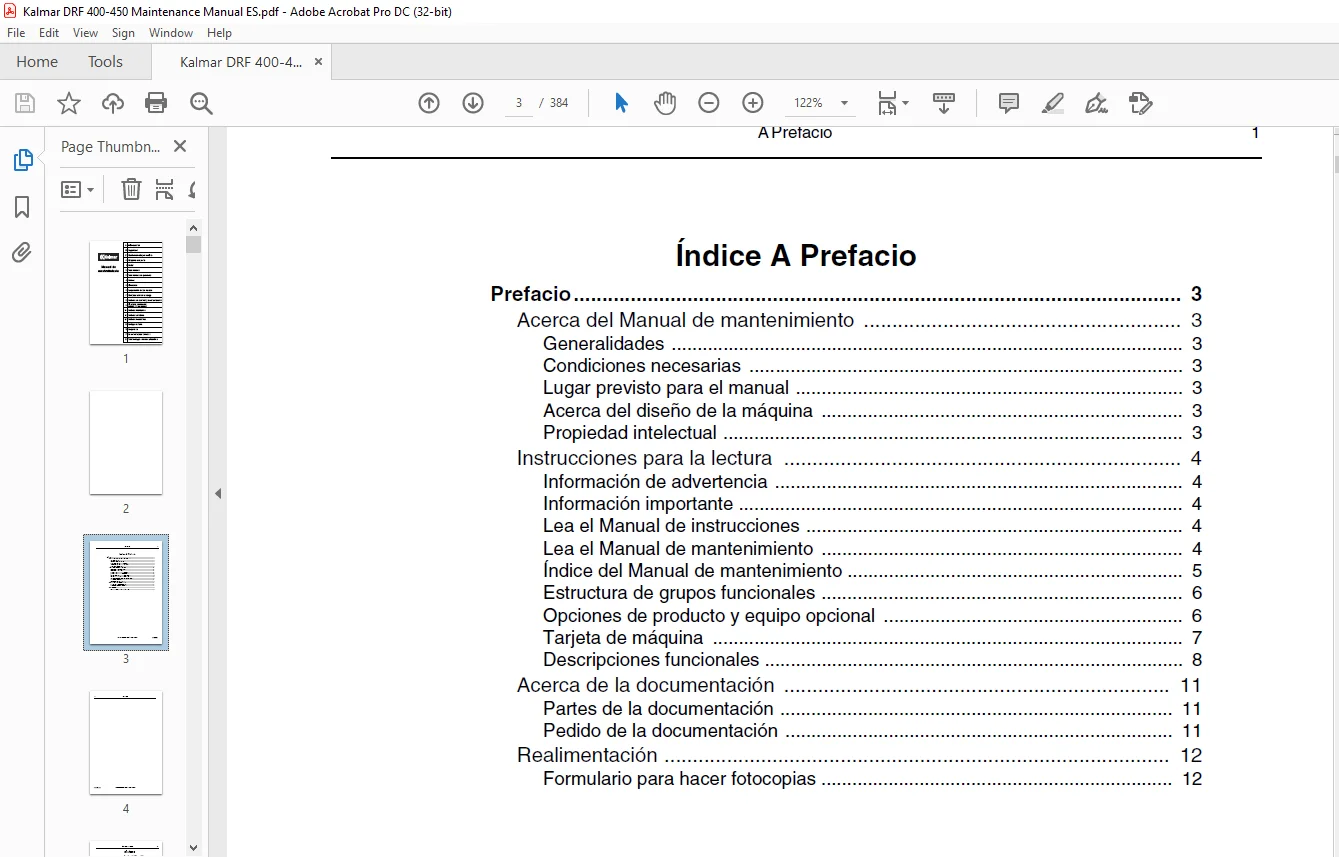Viewport: 1339px width, 857px height.
Task: Select the Kalmar DRF 400-4... document tab
Action: 241,62
